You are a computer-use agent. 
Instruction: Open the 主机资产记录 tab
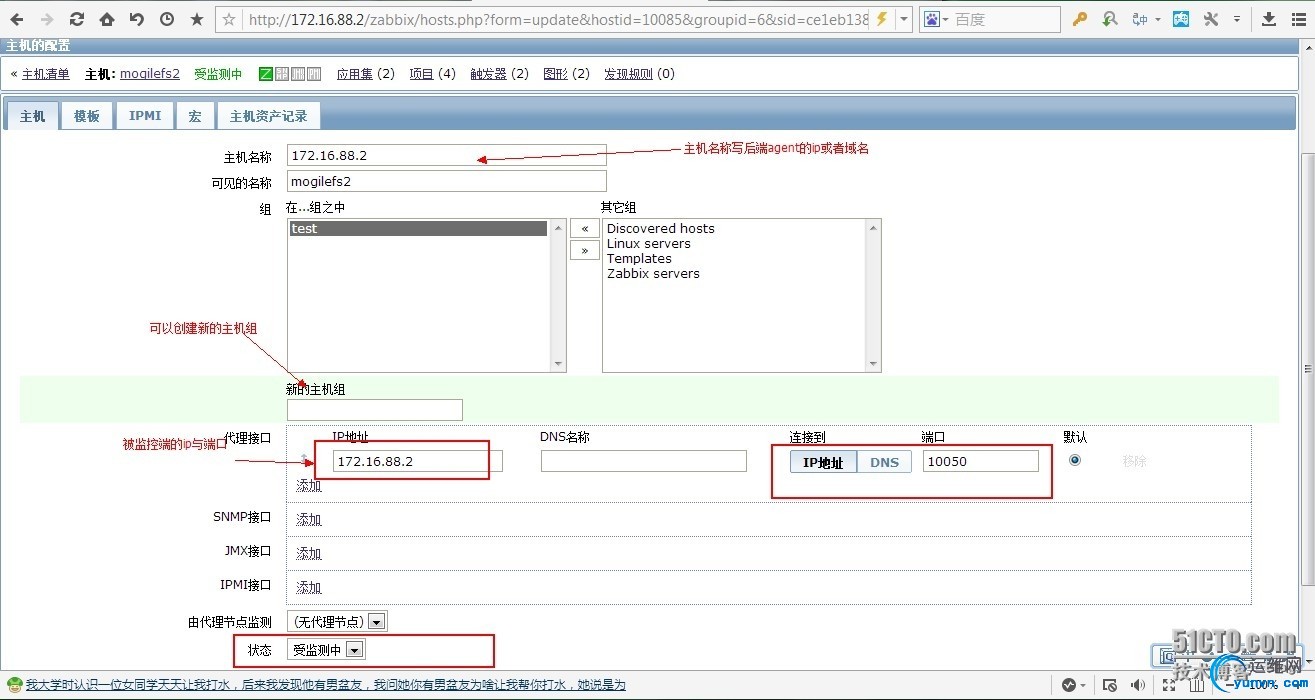(x=268, y=116)
